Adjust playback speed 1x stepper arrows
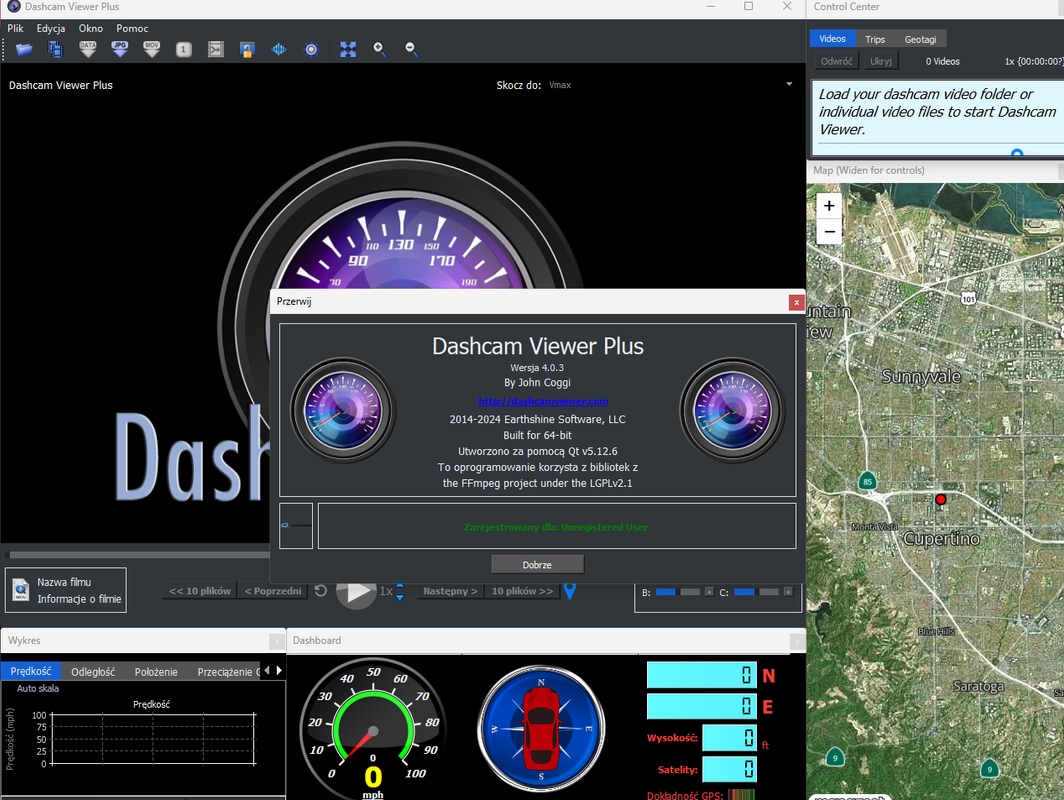The image size is (1064, 800). [x=400, y=592]
